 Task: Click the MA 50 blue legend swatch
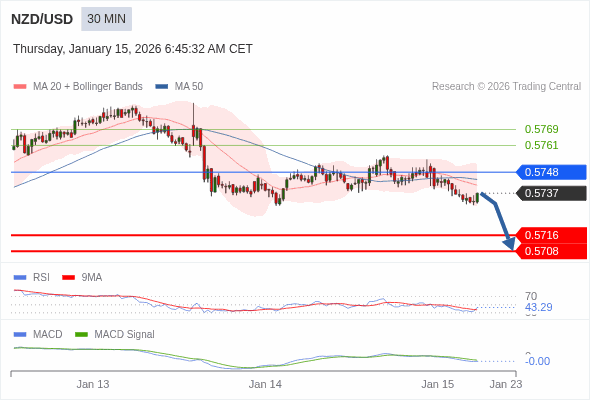[162, 87]
